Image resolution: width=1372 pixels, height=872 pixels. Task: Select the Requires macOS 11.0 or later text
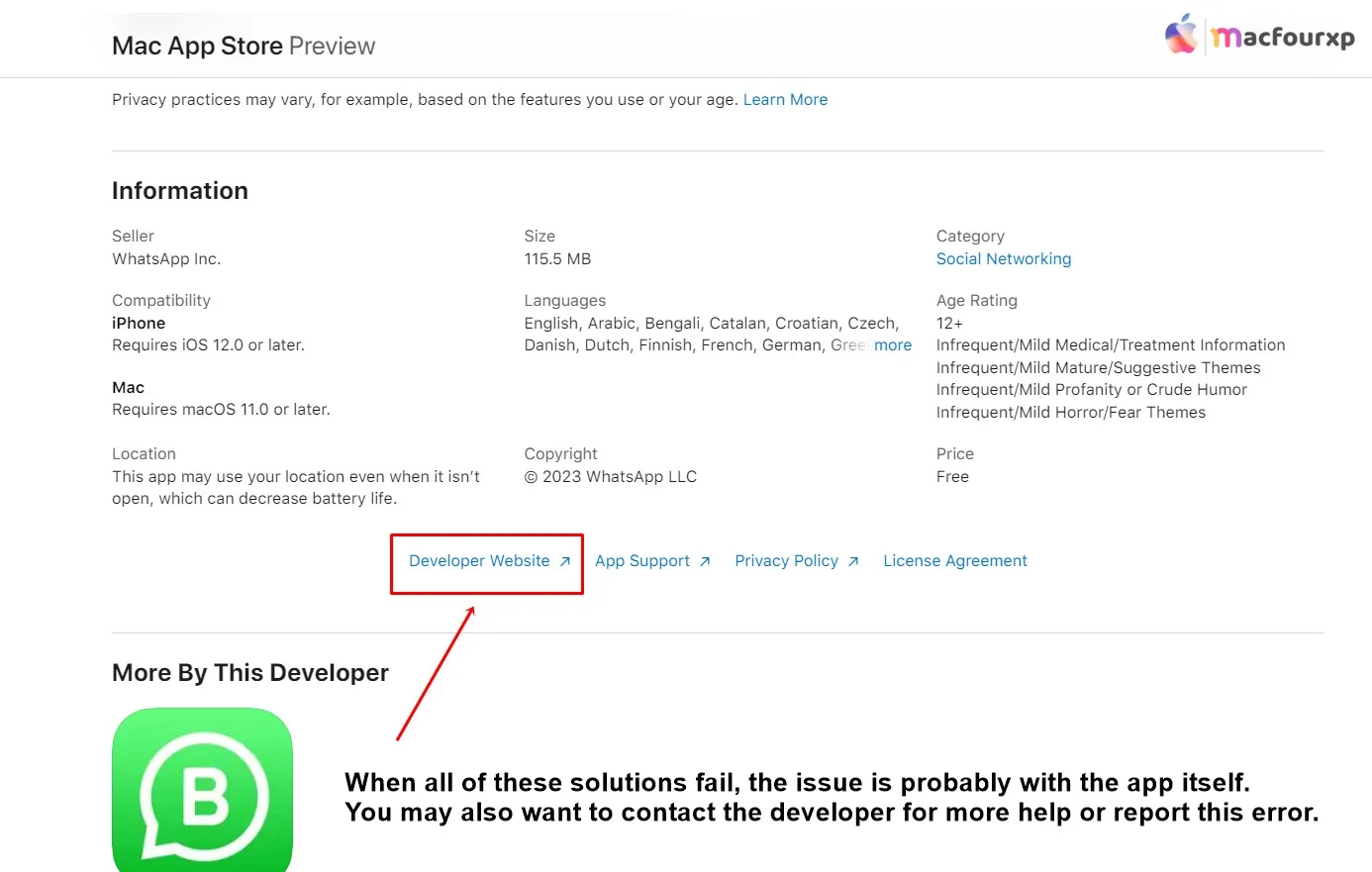point(221,410)
